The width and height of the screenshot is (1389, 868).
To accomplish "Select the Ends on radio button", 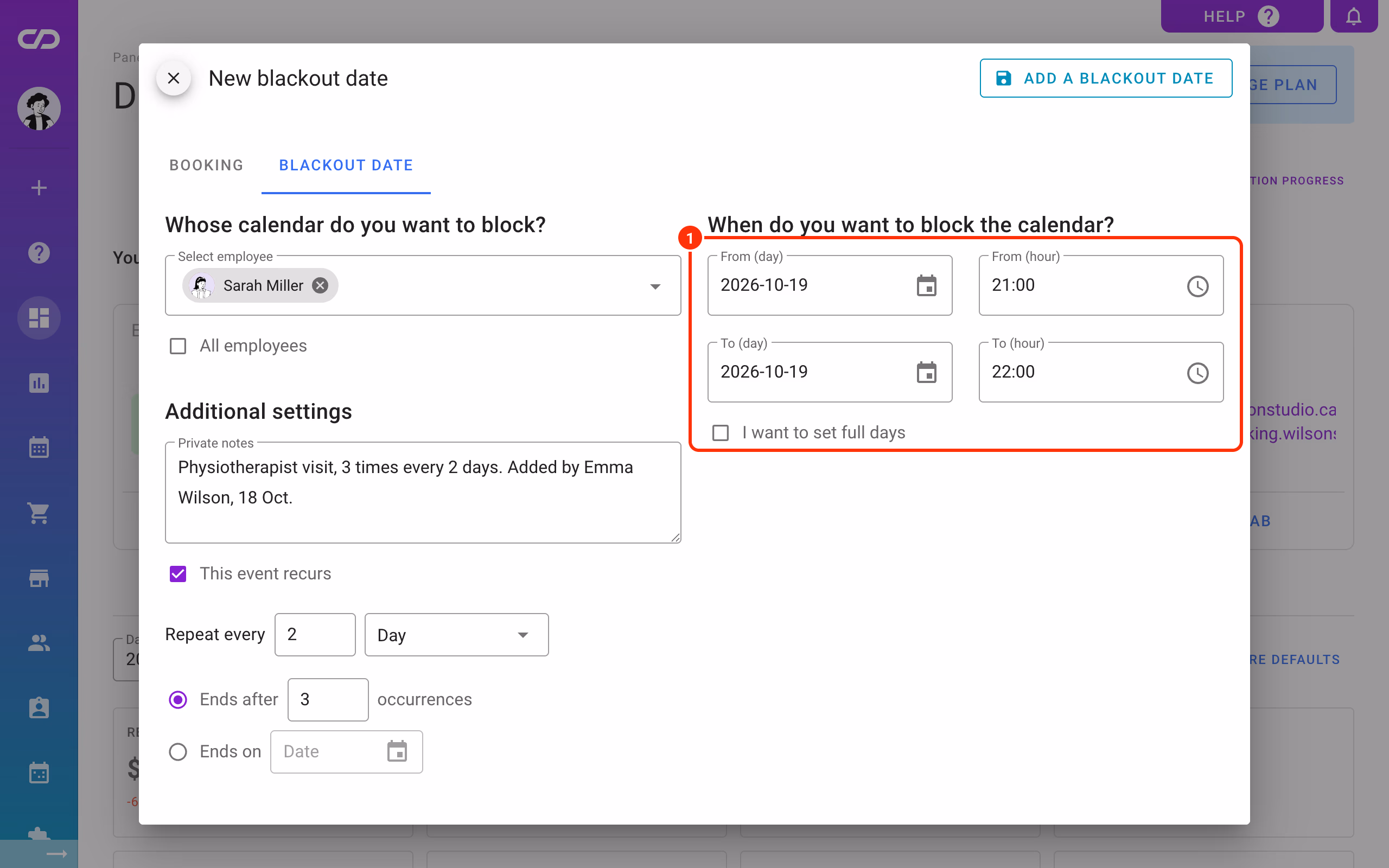I will tap(178, 751).
